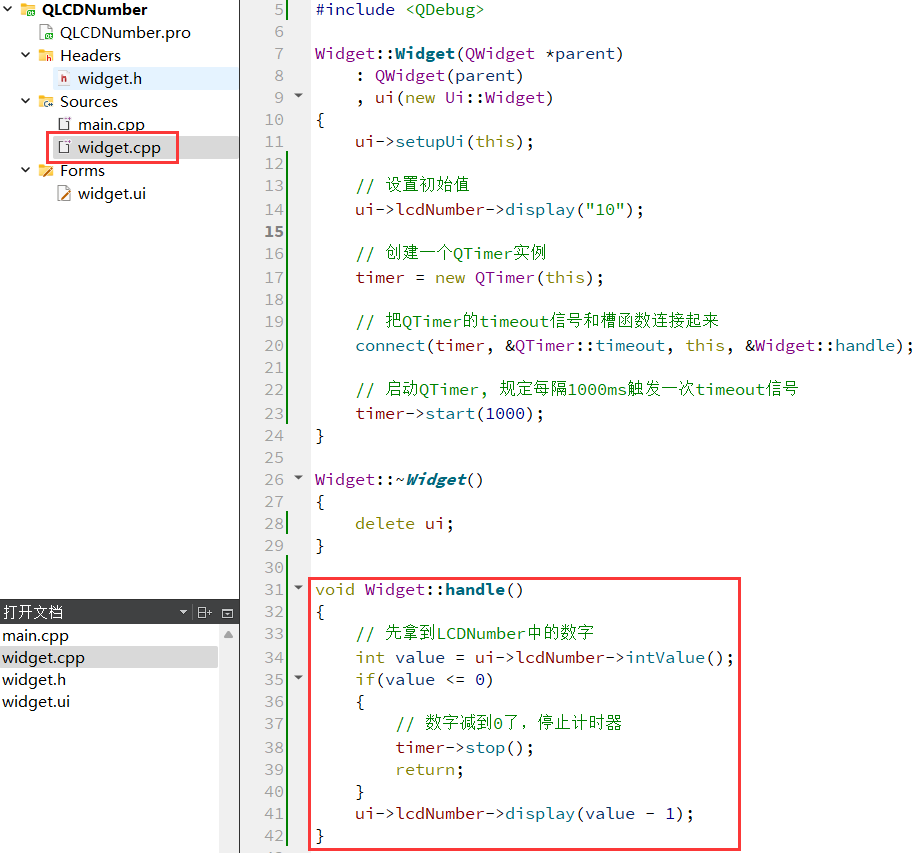
Task: Click the return statement on line 39
Action: [x=430, y=769]
